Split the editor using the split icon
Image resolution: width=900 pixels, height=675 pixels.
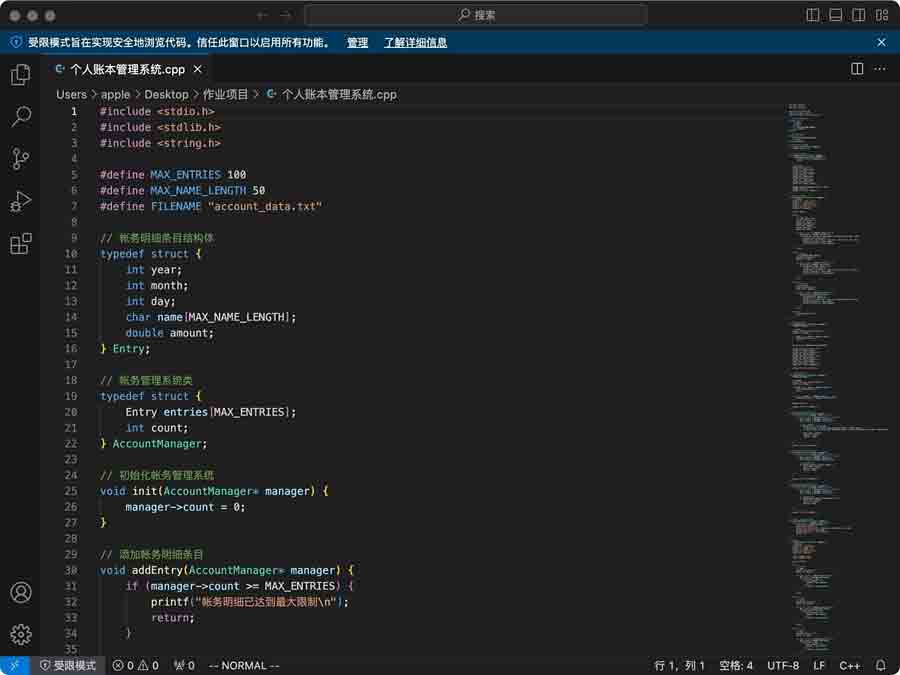(x=856, y=68)
